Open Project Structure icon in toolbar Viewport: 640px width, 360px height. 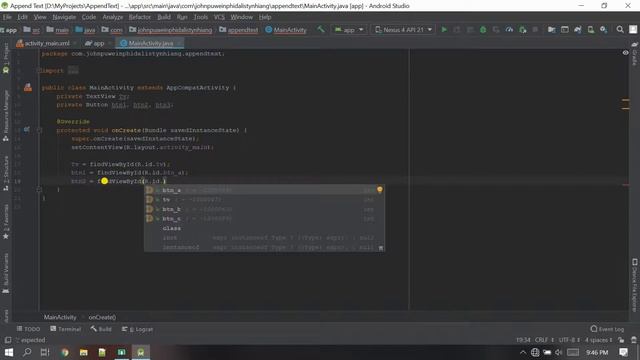[551, 30]
